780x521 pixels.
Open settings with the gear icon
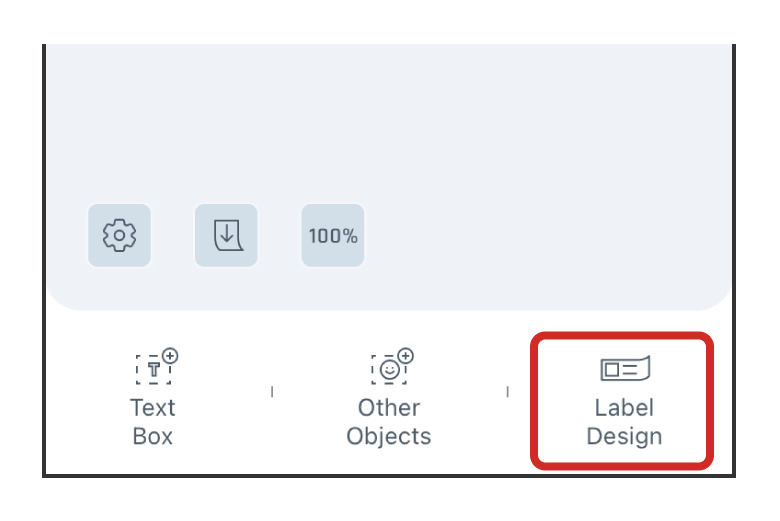119,236
